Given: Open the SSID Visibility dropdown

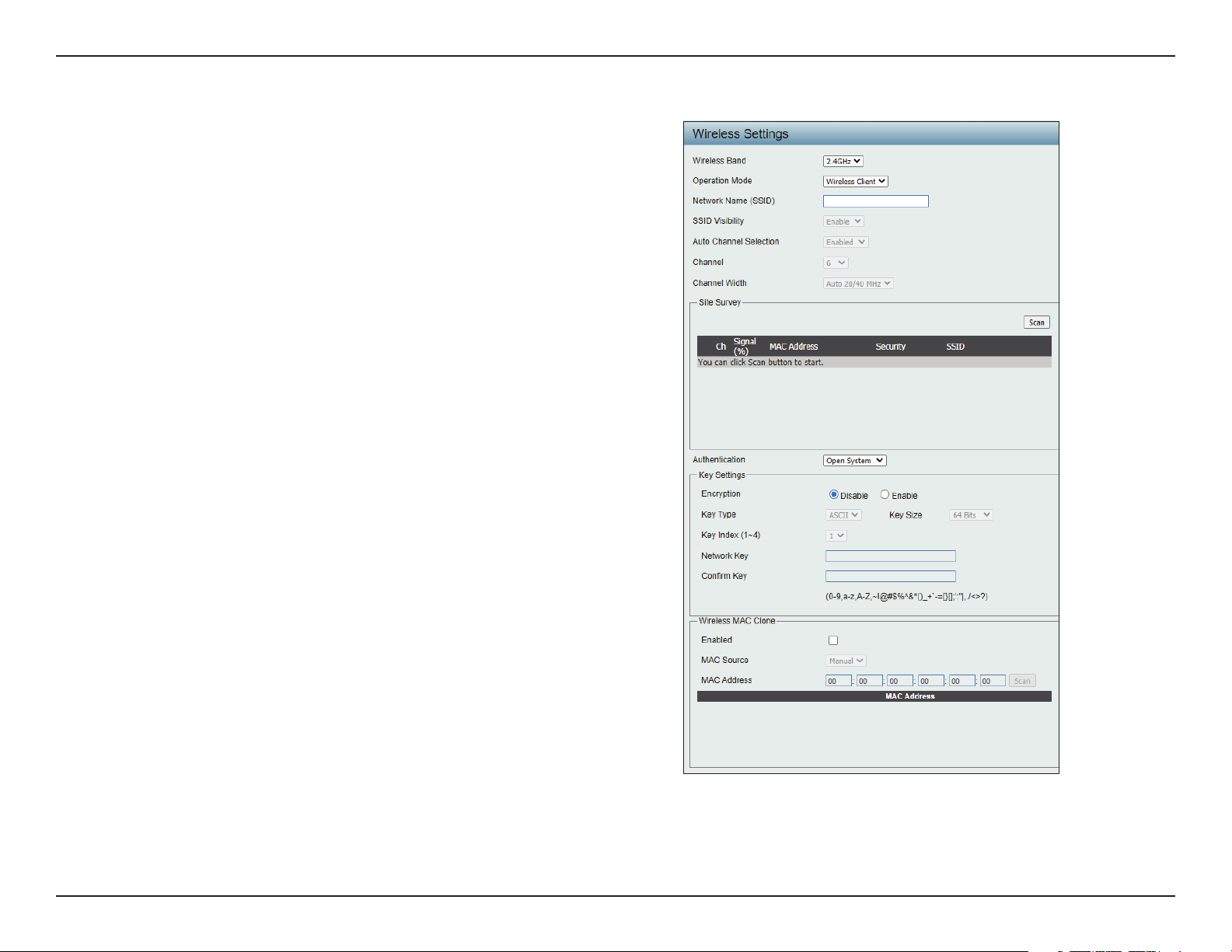Looking at the screenshot, I should pyautogui.click(x=843, y=221).
